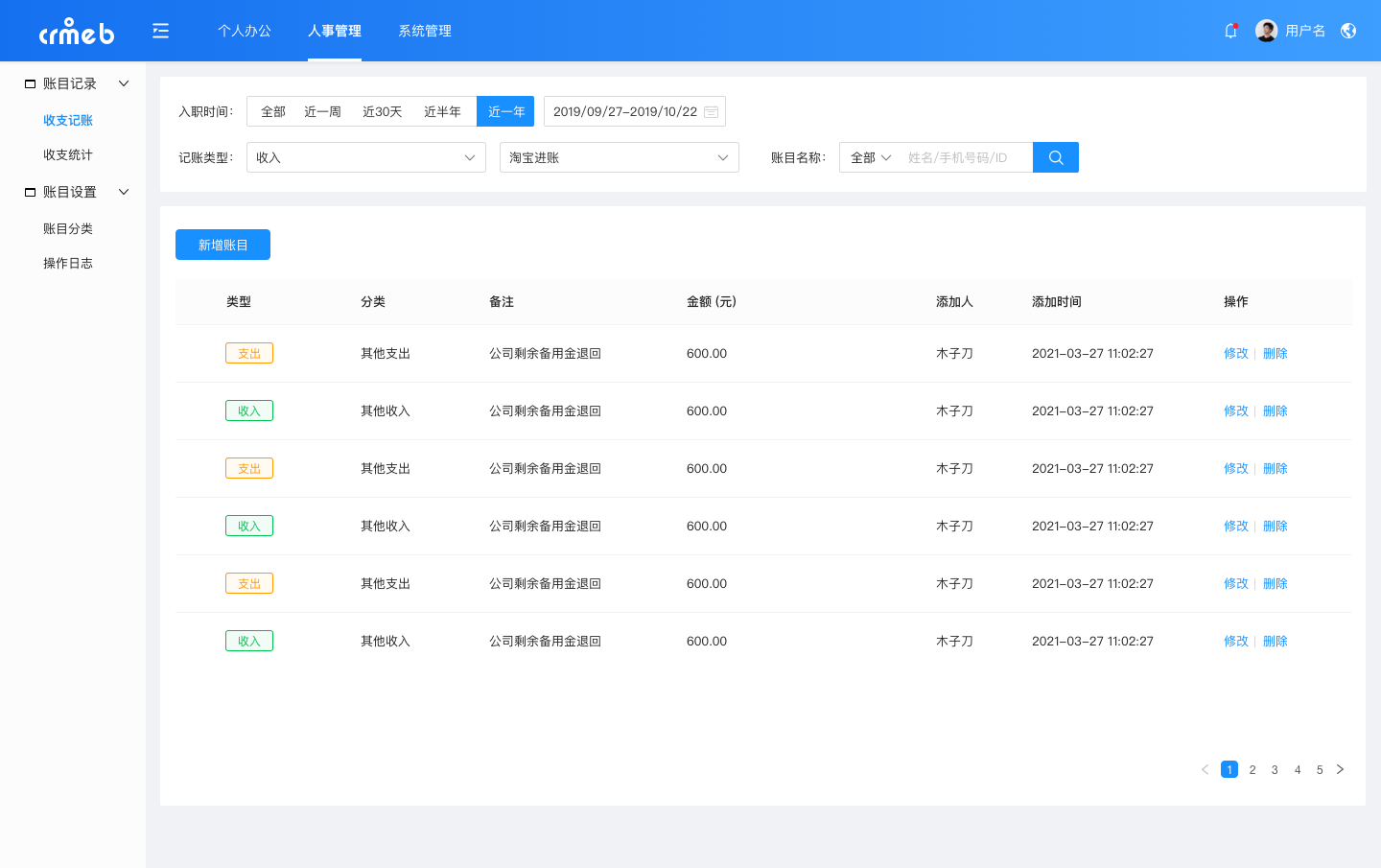Open the 记账类型 收入 dropdown
This screenshot has height=868, width=1381.
[366, 157]
